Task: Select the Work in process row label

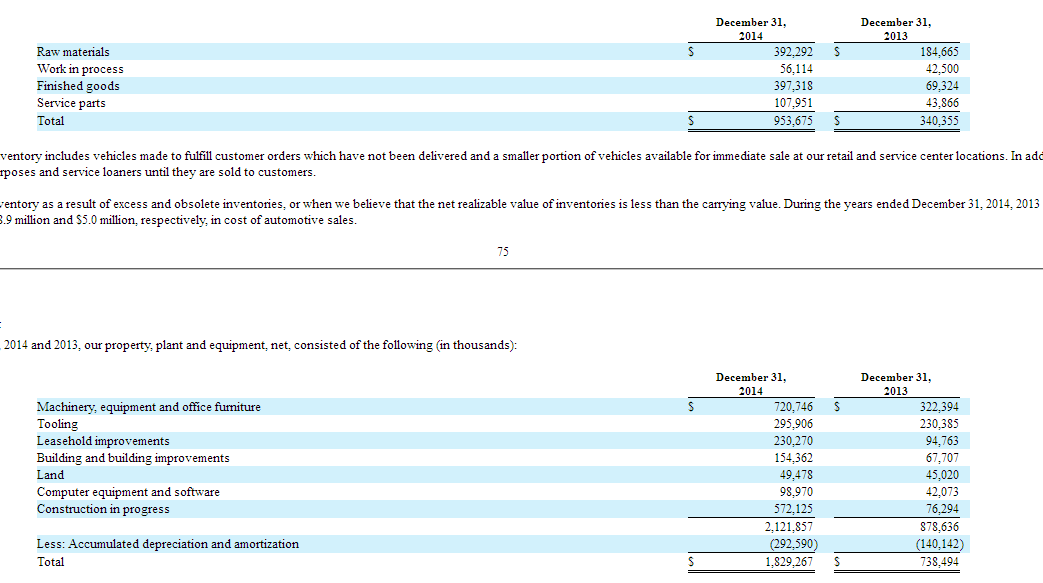Action: point(80,69)
